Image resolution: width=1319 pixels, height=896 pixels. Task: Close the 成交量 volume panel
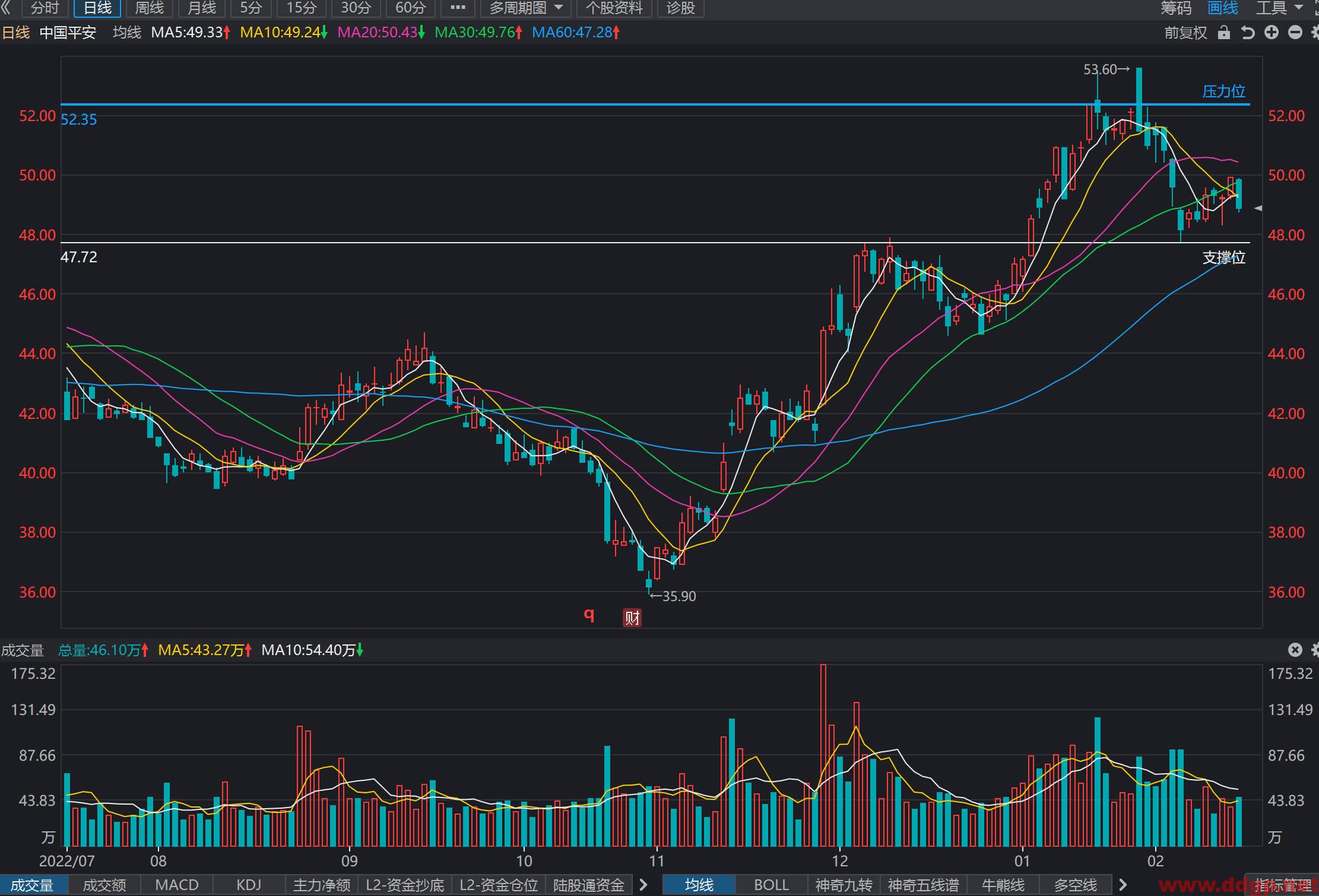click(1295, 650)
